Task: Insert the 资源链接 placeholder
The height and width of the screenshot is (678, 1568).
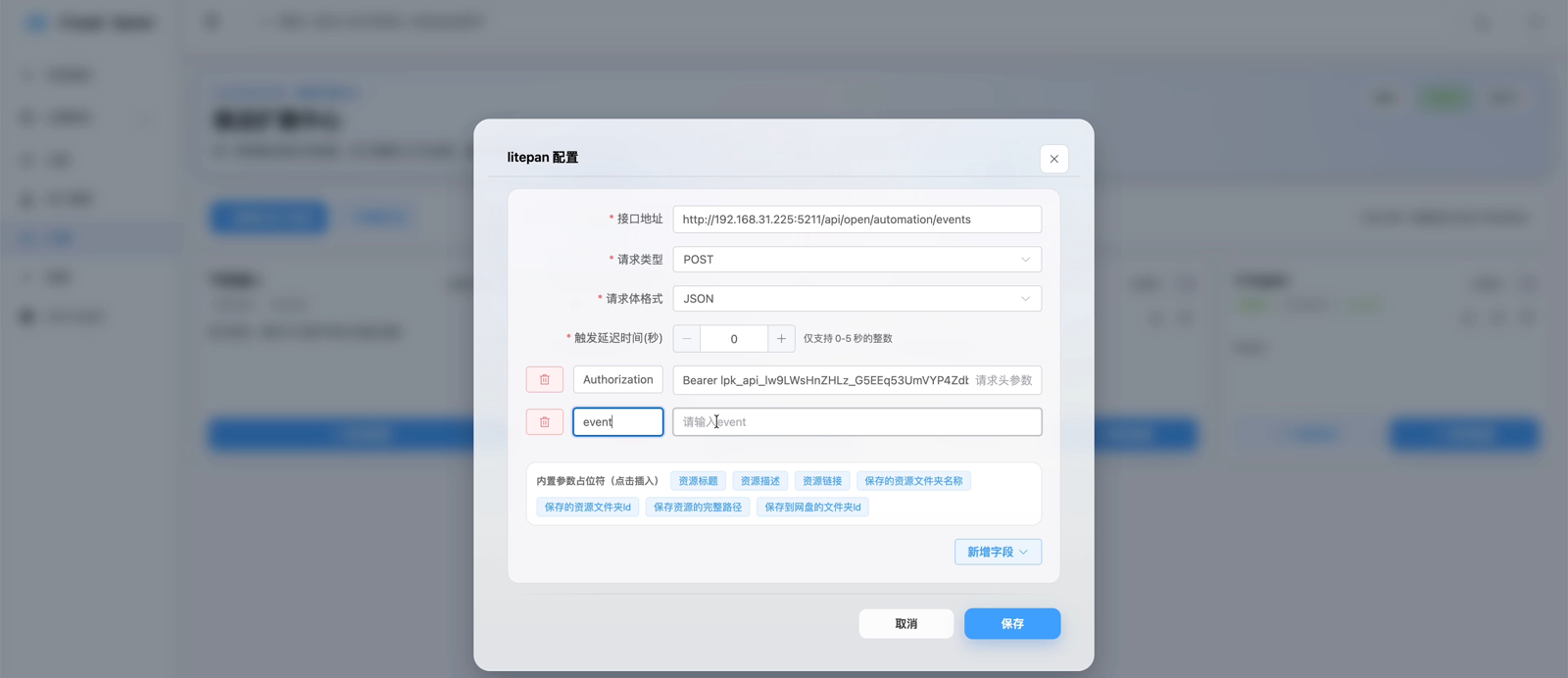Action: tap(822, 481)
